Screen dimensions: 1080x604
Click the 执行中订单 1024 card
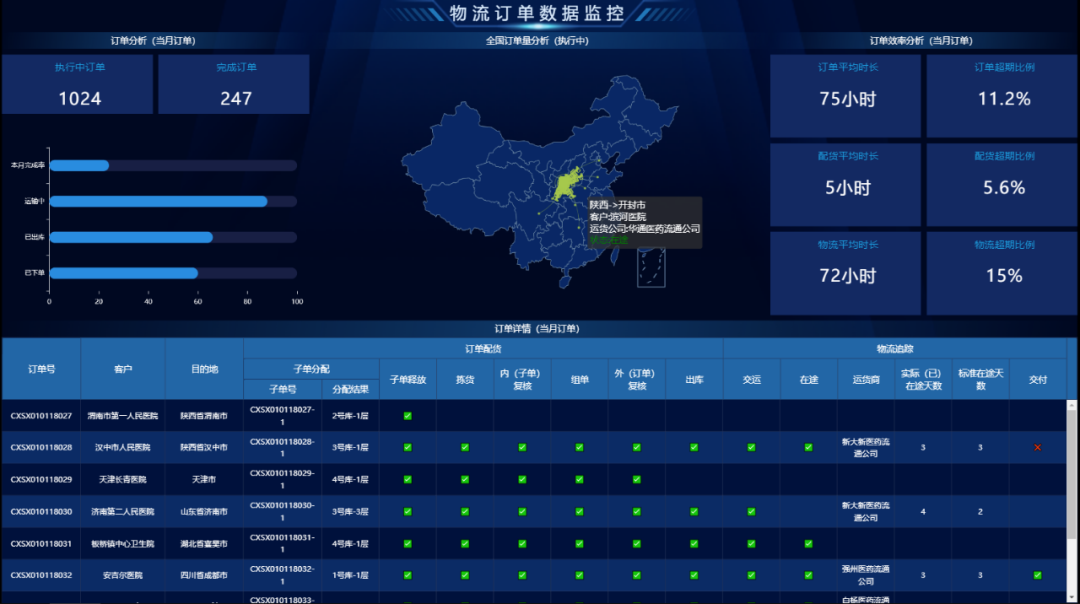tap(78, 84)
